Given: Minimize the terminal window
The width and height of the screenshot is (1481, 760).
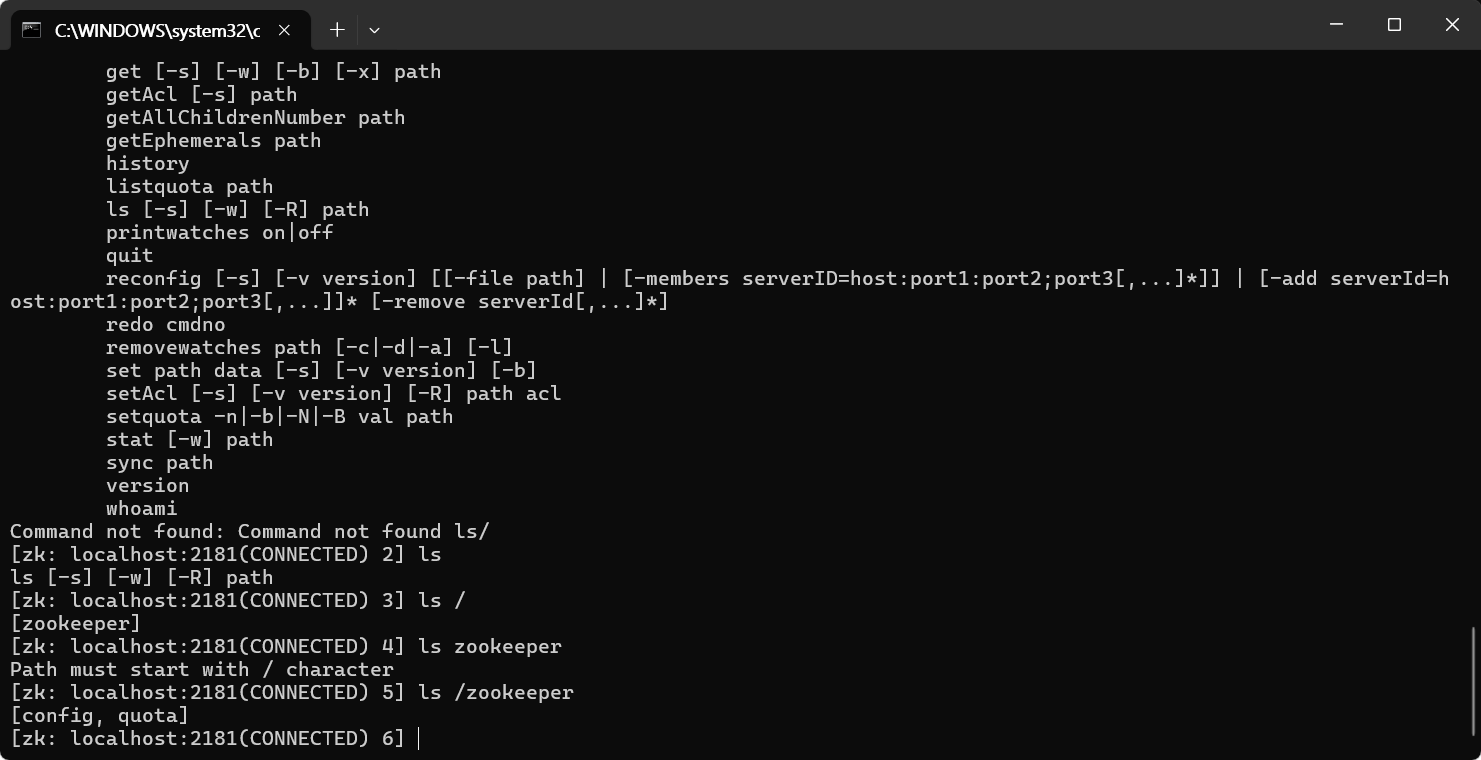Looking at the screenshot, I should click(1337, 25).
